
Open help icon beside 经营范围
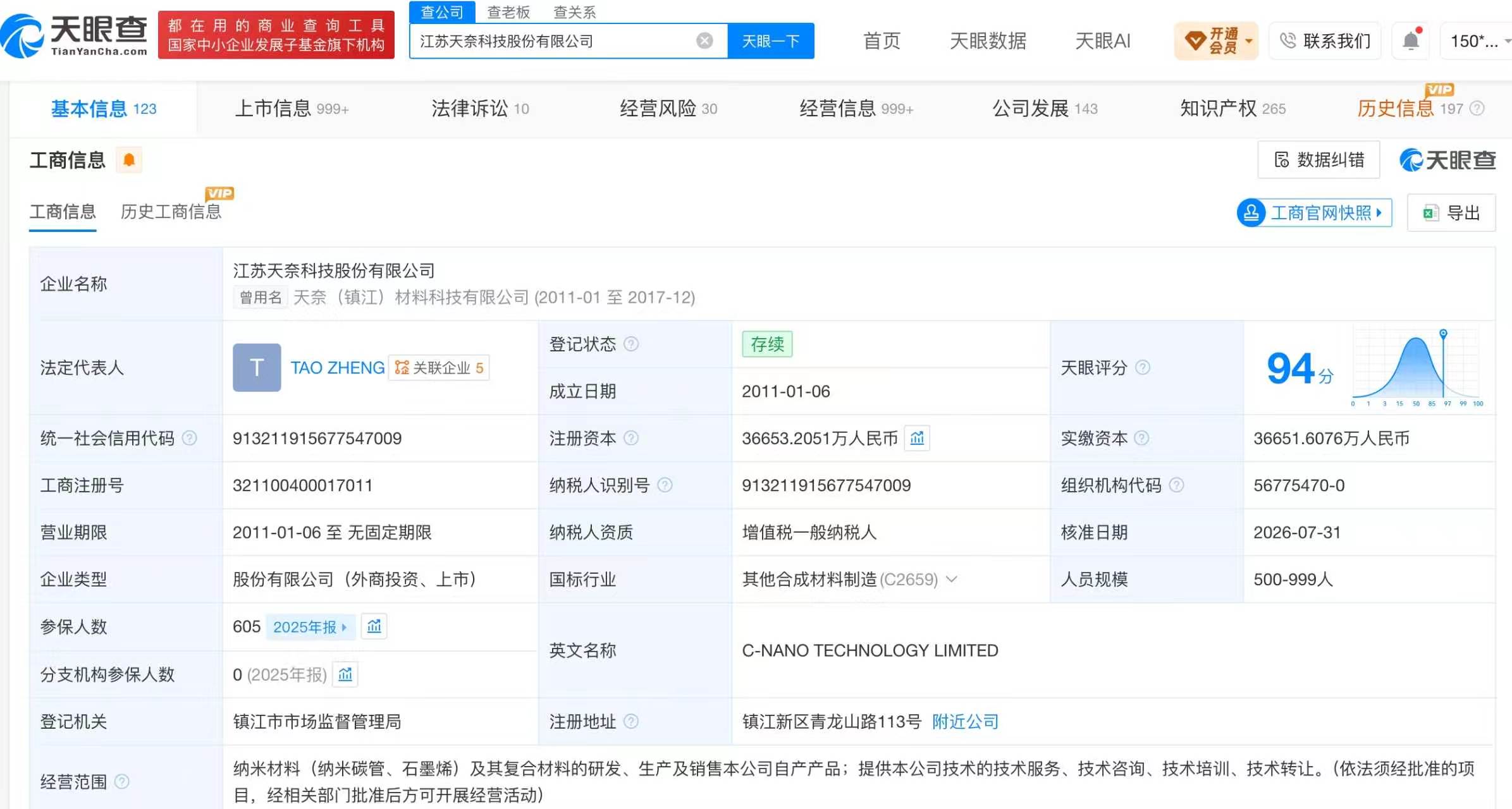tap(121, 782)
